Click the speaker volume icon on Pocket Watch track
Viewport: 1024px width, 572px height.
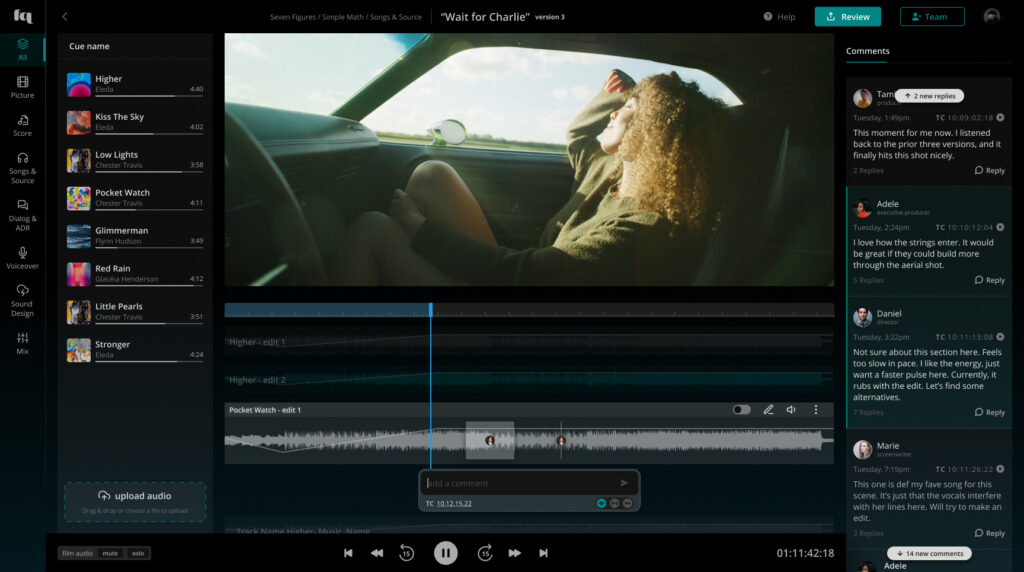click(791, 410)
